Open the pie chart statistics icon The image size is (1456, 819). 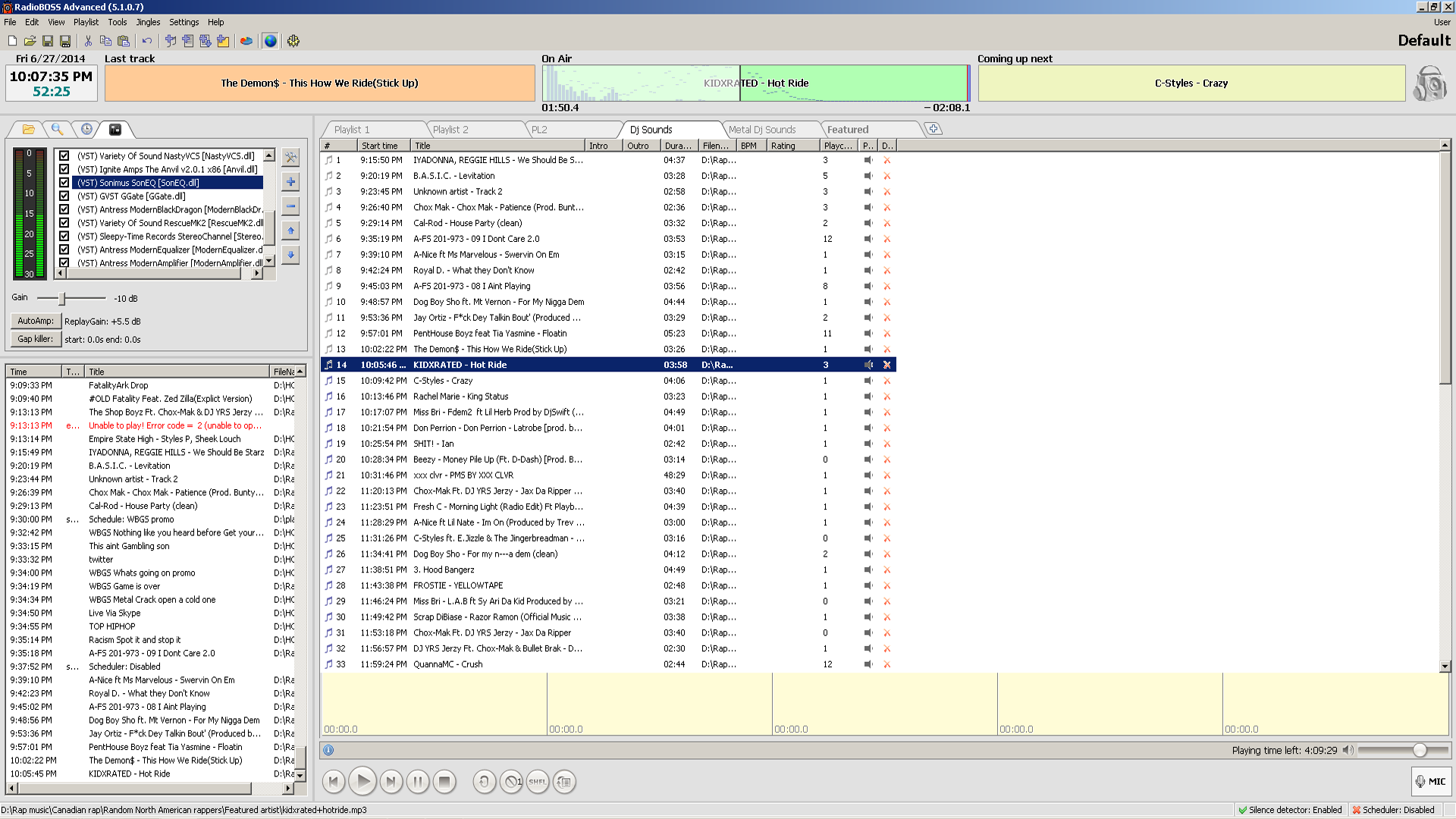pyautogui.click(x=246, y=41)
